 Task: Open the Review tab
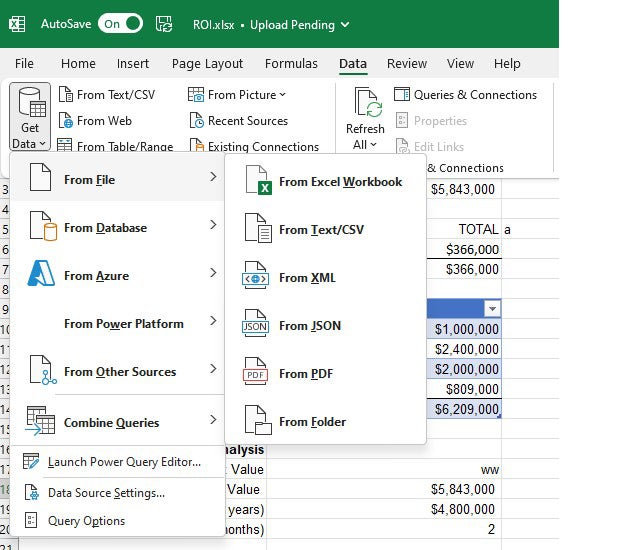click(x=407, y=64)
